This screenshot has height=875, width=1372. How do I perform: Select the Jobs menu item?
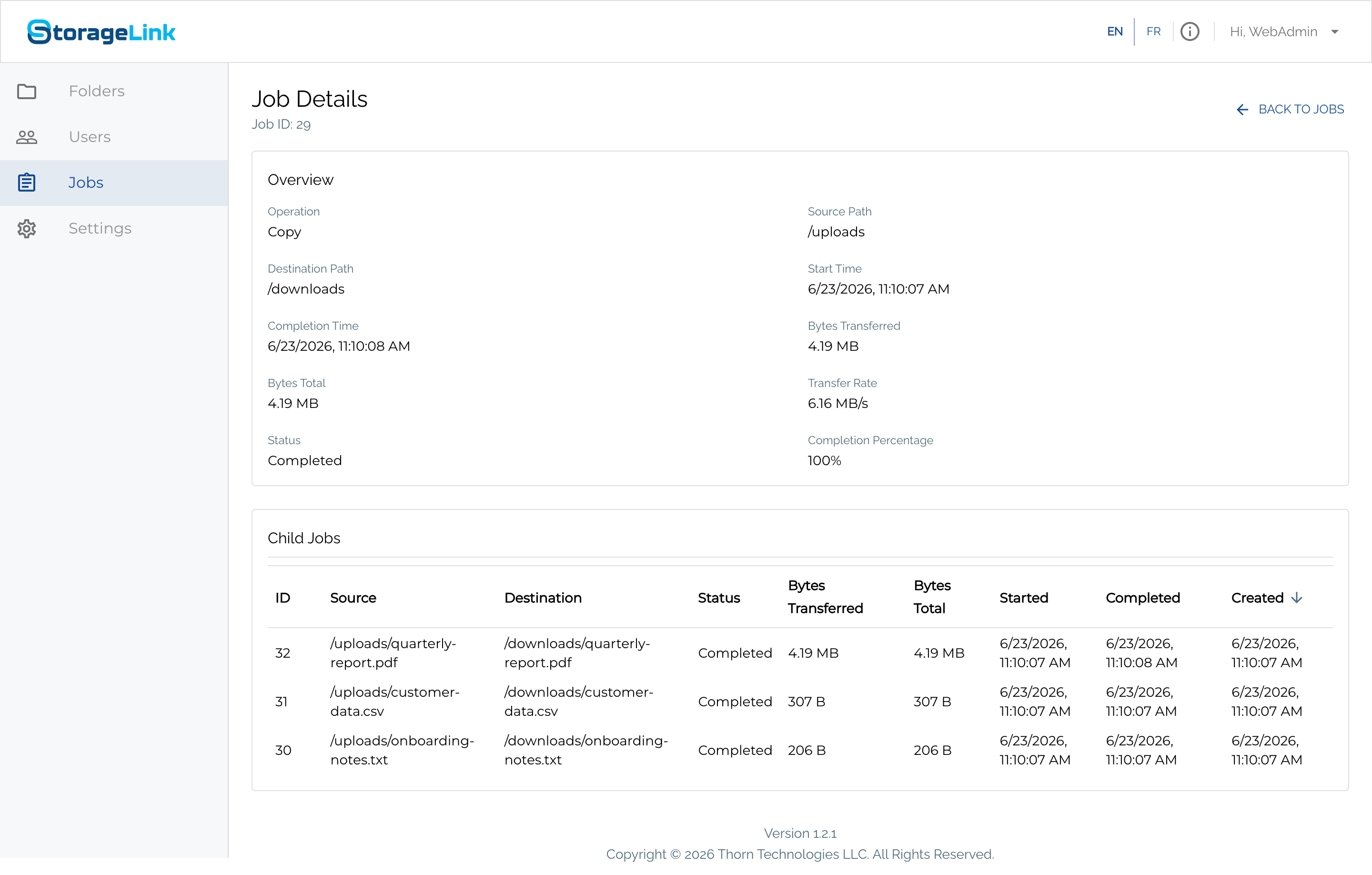click(x=114, y=183)
